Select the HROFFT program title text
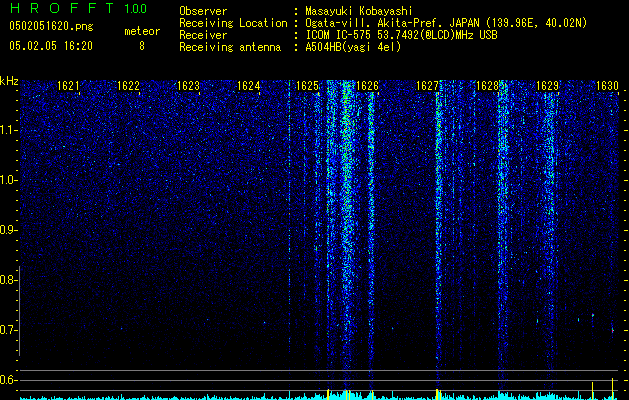The height and width of the screenshot is (400, 629). click(62, 8)
